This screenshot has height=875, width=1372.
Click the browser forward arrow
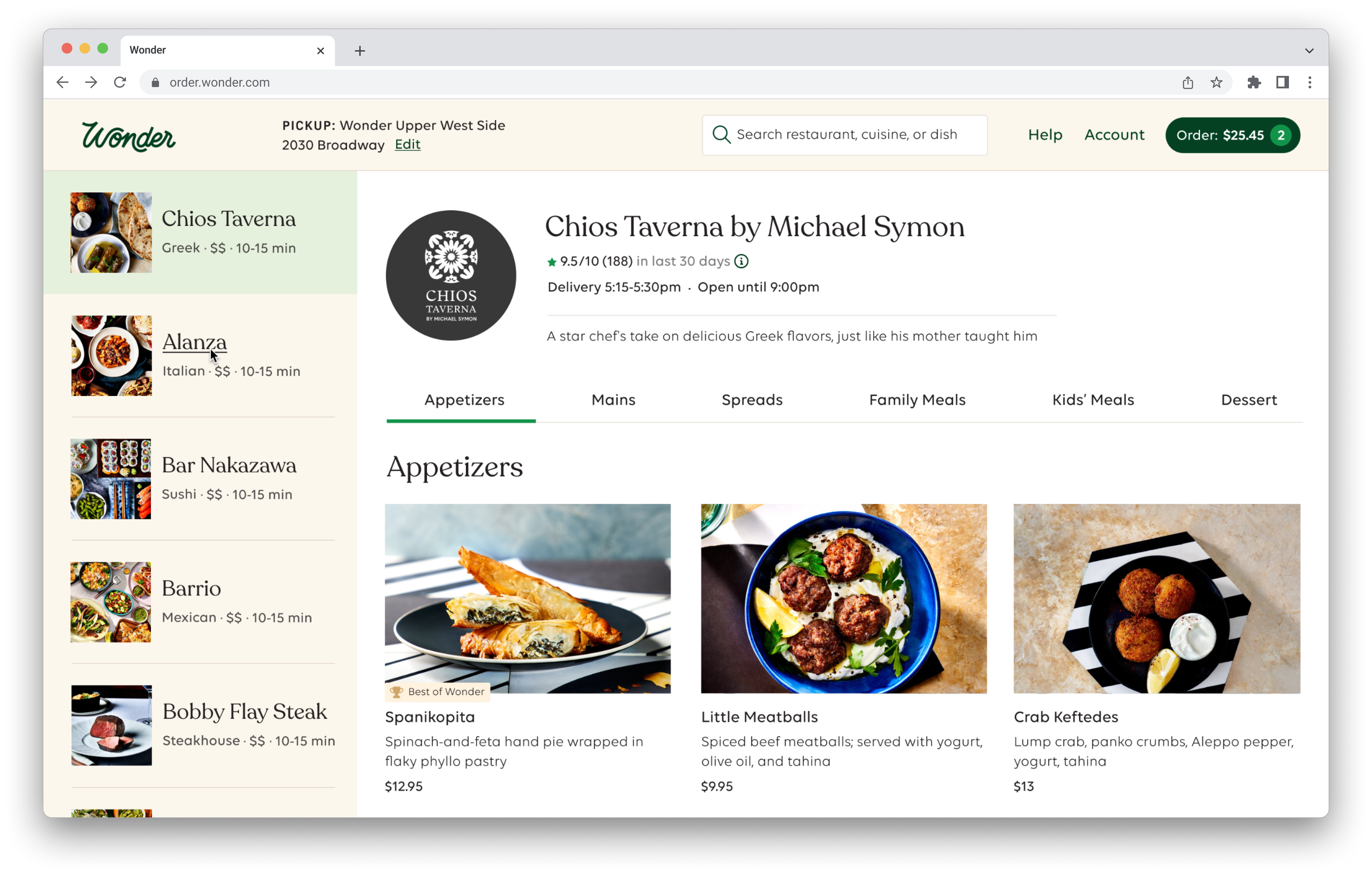point(91,83)
